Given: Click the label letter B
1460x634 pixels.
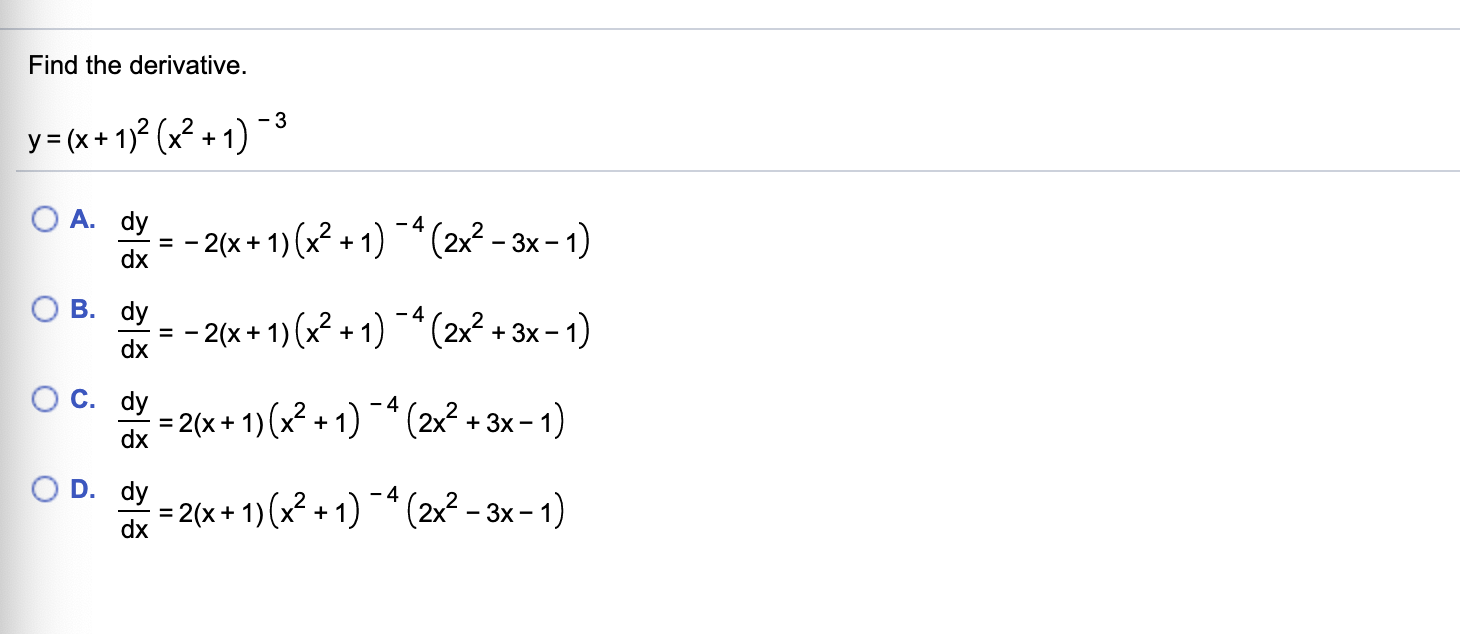Looking at the screenshot, I should coord(82,310).
